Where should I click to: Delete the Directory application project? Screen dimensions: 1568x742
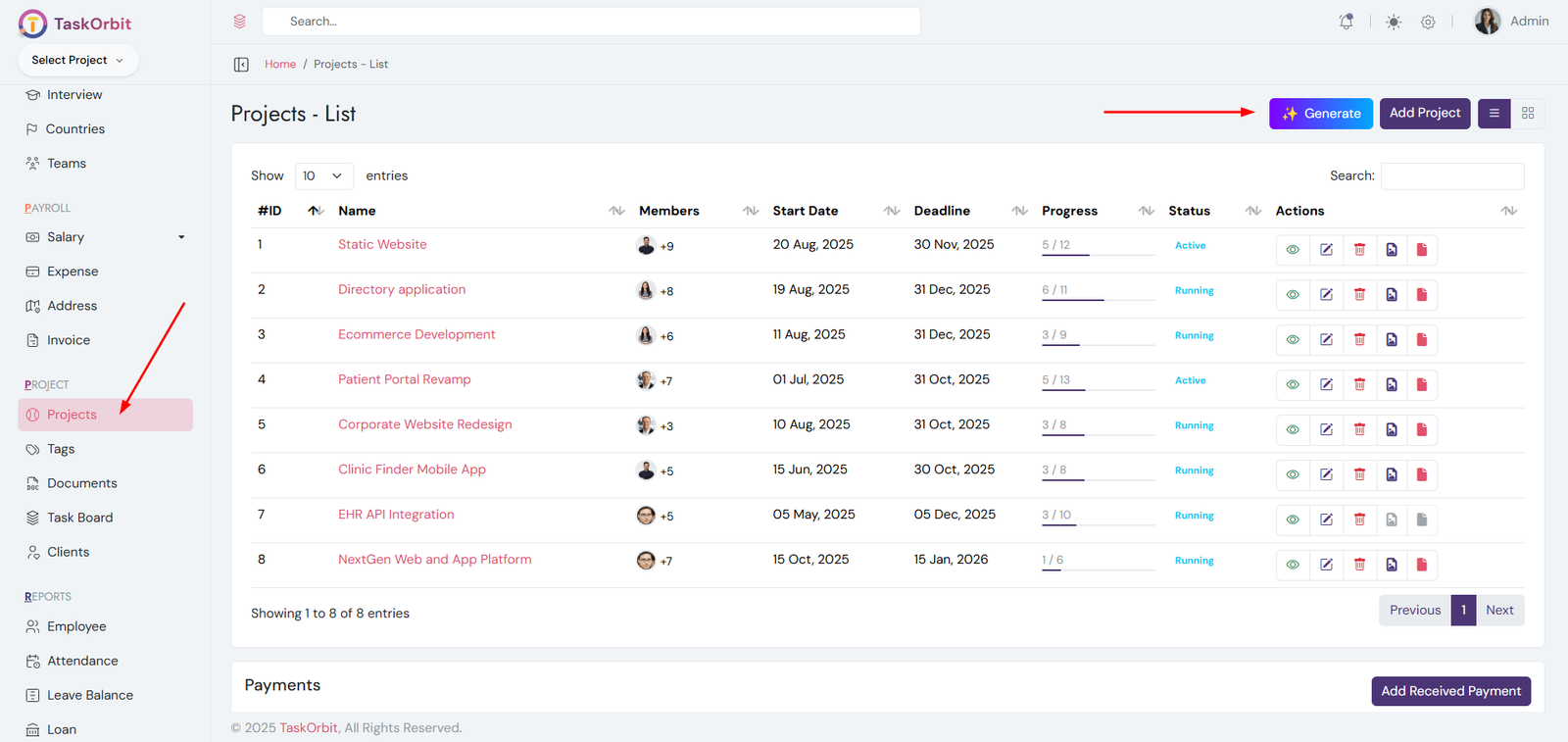click(1359, 295)
